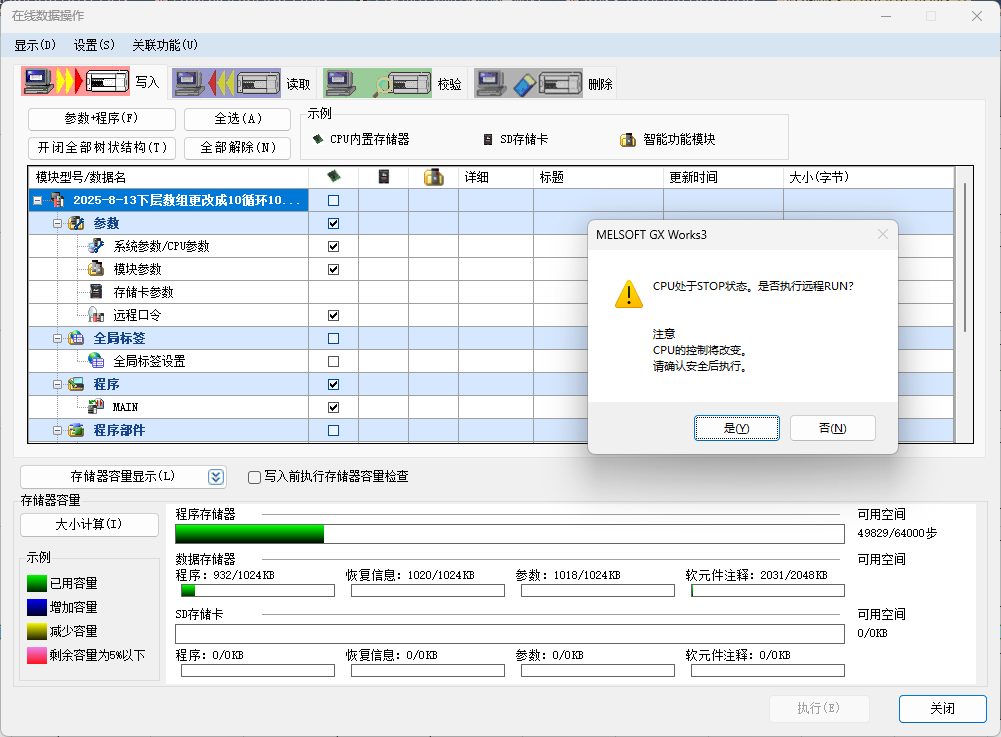Expand the 存储器容量显示 dropdown arrow
The image size is (1001, 737).
point(216,477)
